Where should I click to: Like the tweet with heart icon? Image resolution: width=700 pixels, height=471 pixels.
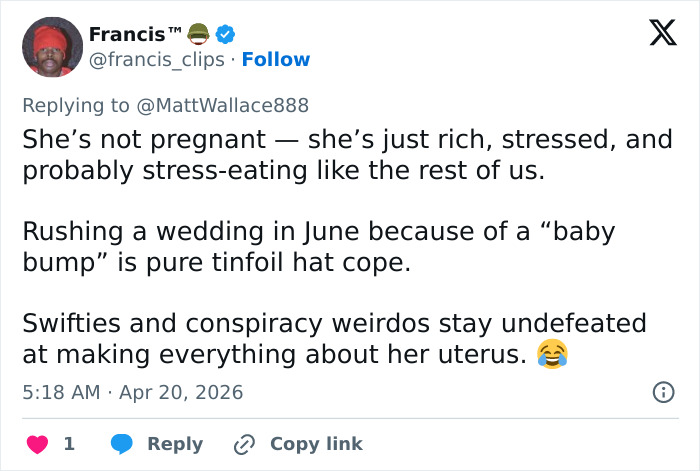[37, 443]
